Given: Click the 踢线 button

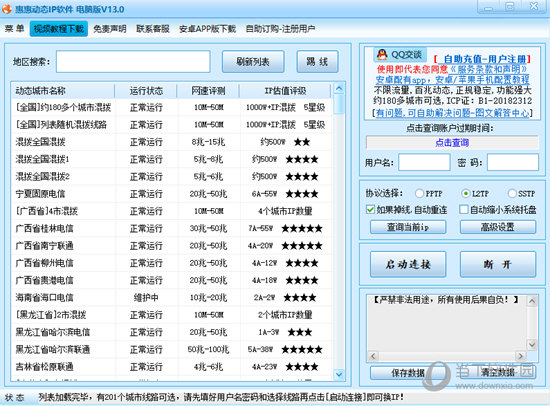Looking at the screenshot, I should (x=317, y=62).
